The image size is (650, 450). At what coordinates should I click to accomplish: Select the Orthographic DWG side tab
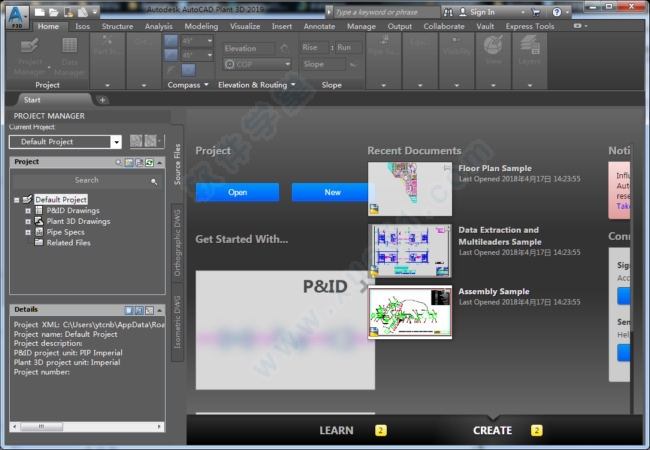click(x=177, y=243)
